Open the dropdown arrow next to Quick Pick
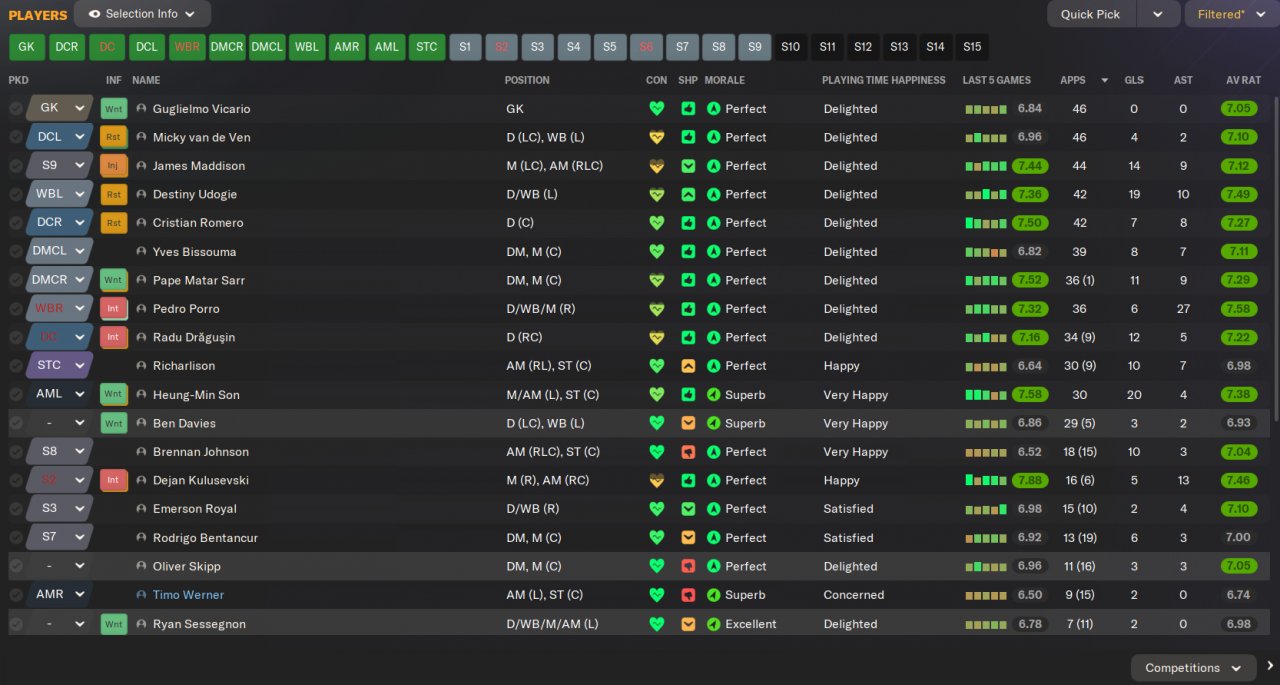 [1158, 14]
